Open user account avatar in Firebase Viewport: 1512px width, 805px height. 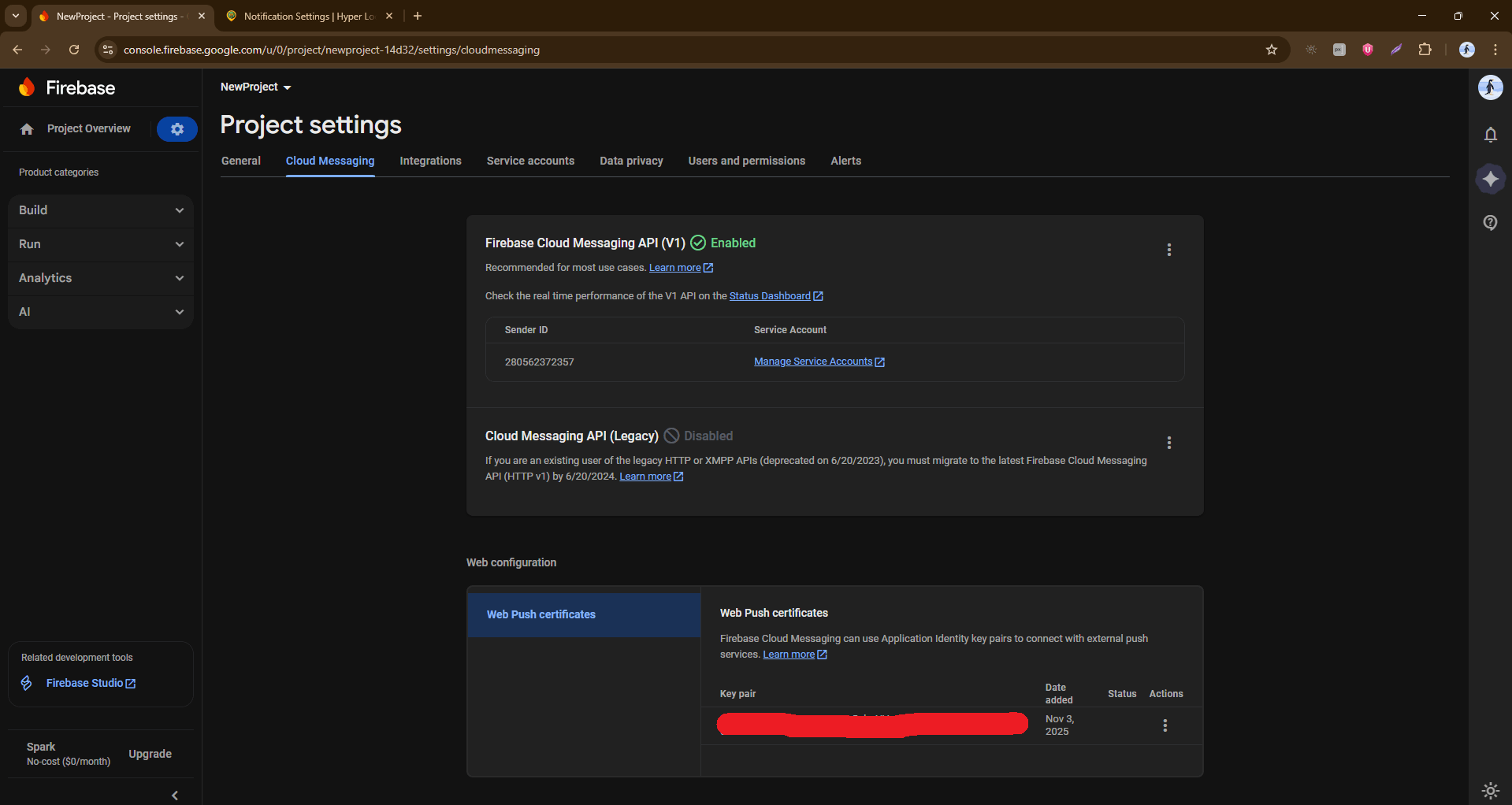[1490, 87]
